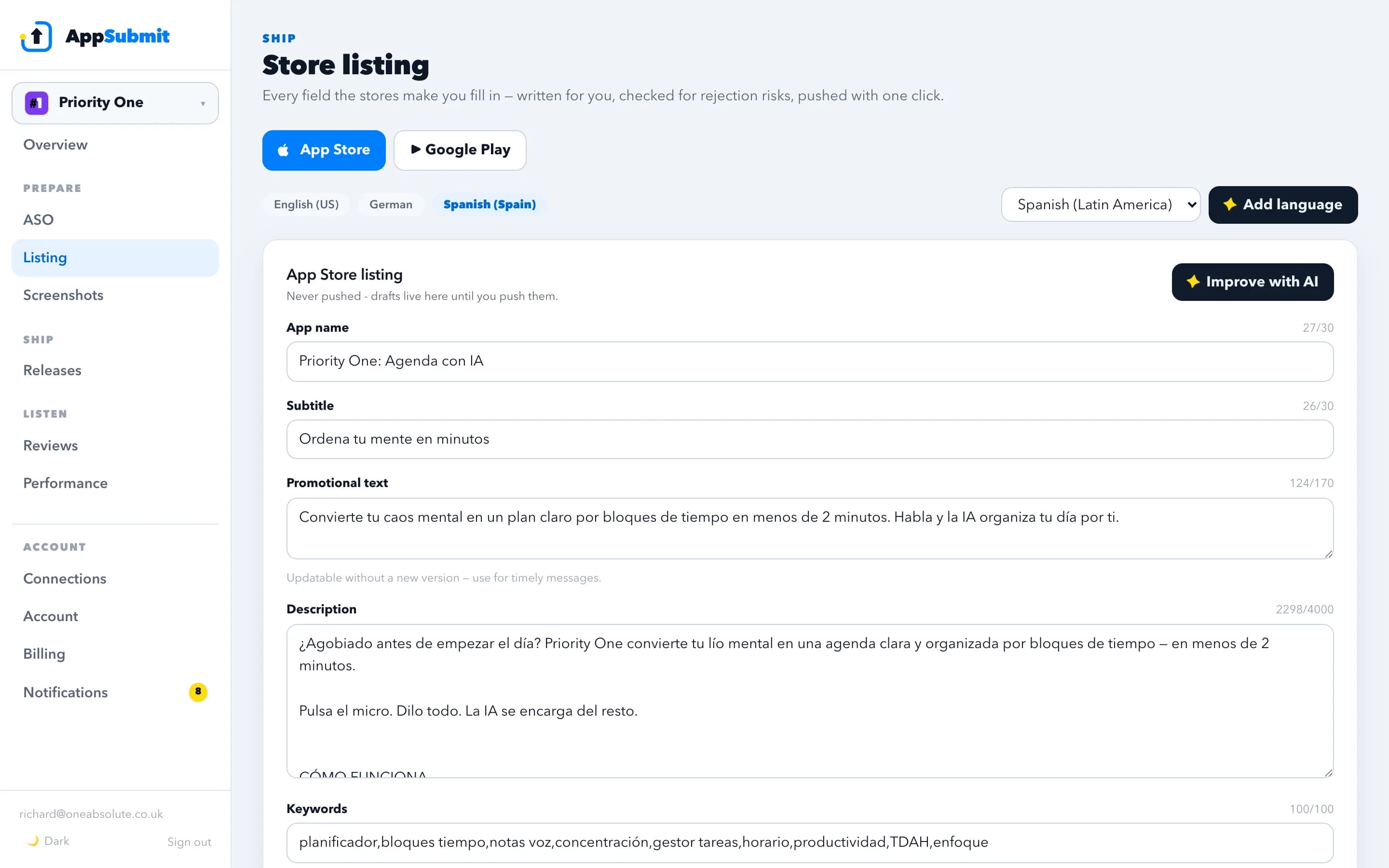Click the Subtitle field label

(310, 406)
